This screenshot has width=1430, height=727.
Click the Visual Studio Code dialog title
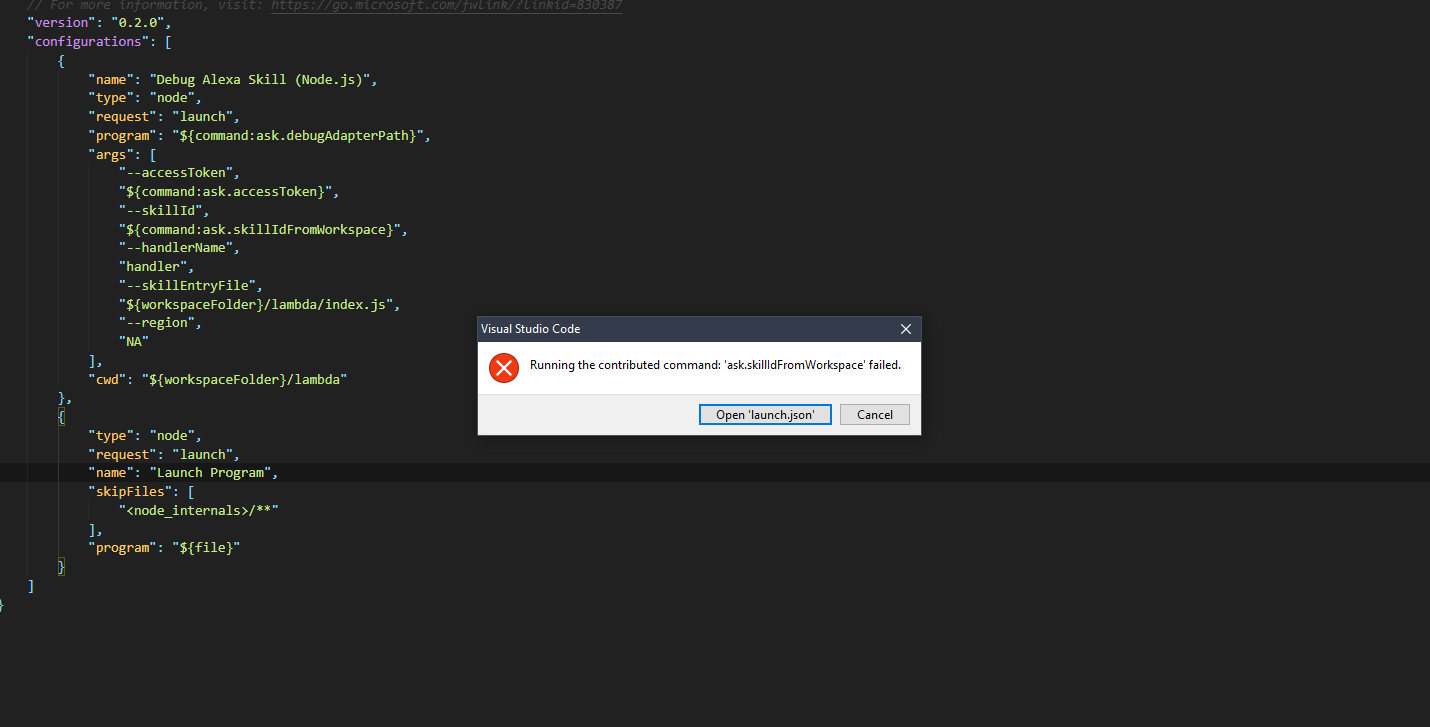click(x=531, y=328)
